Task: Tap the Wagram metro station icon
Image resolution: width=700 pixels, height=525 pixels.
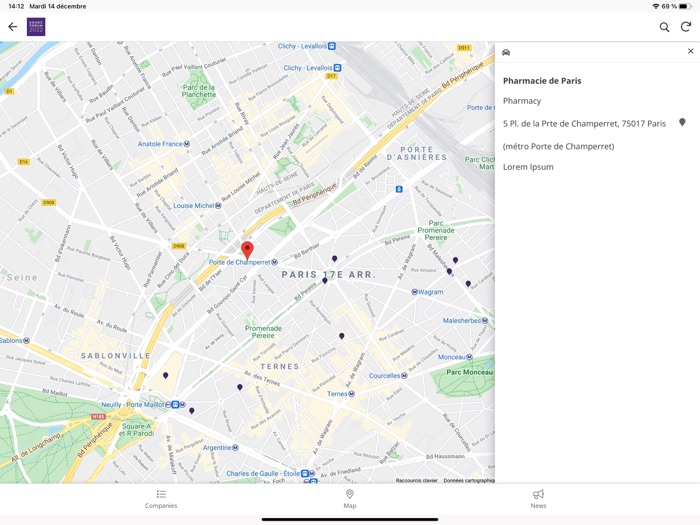Action: pos(414,292)
